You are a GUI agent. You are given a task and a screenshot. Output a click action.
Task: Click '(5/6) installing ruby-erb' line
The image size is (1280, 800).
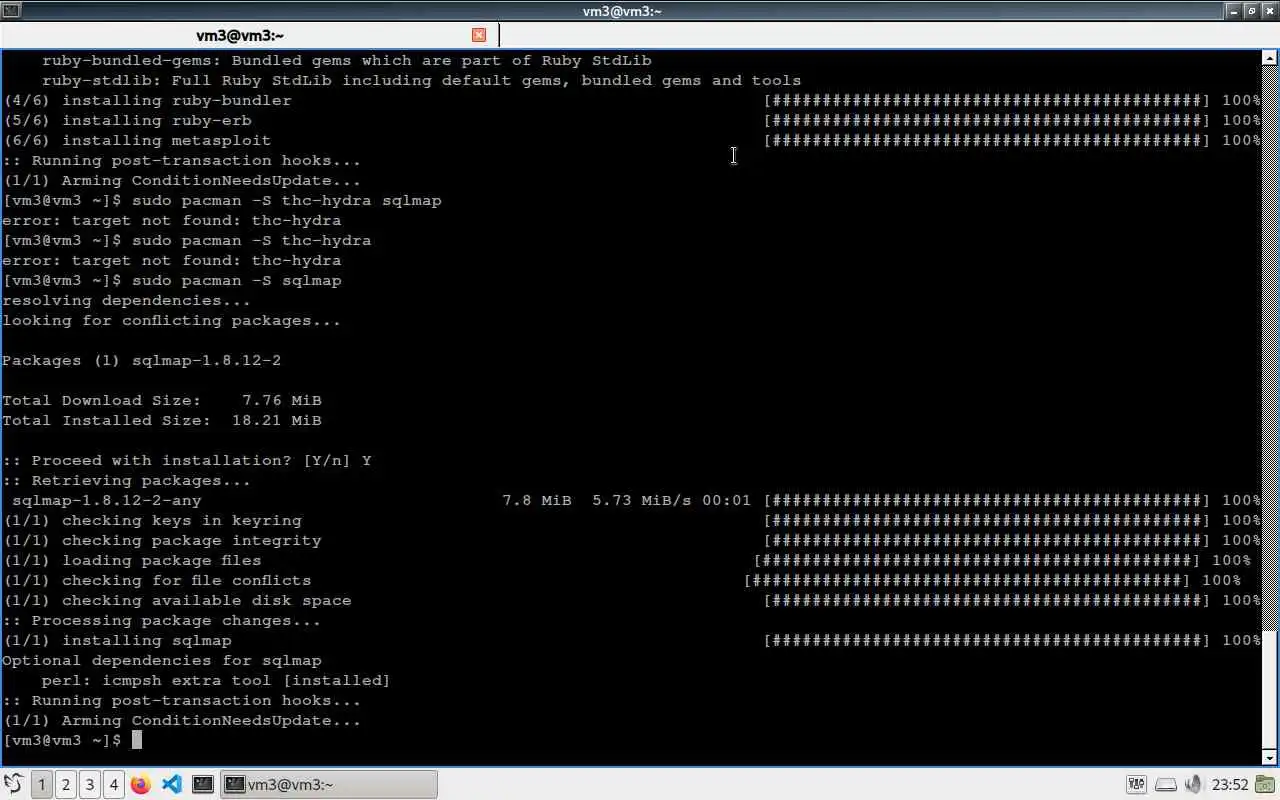coord(127,120)
